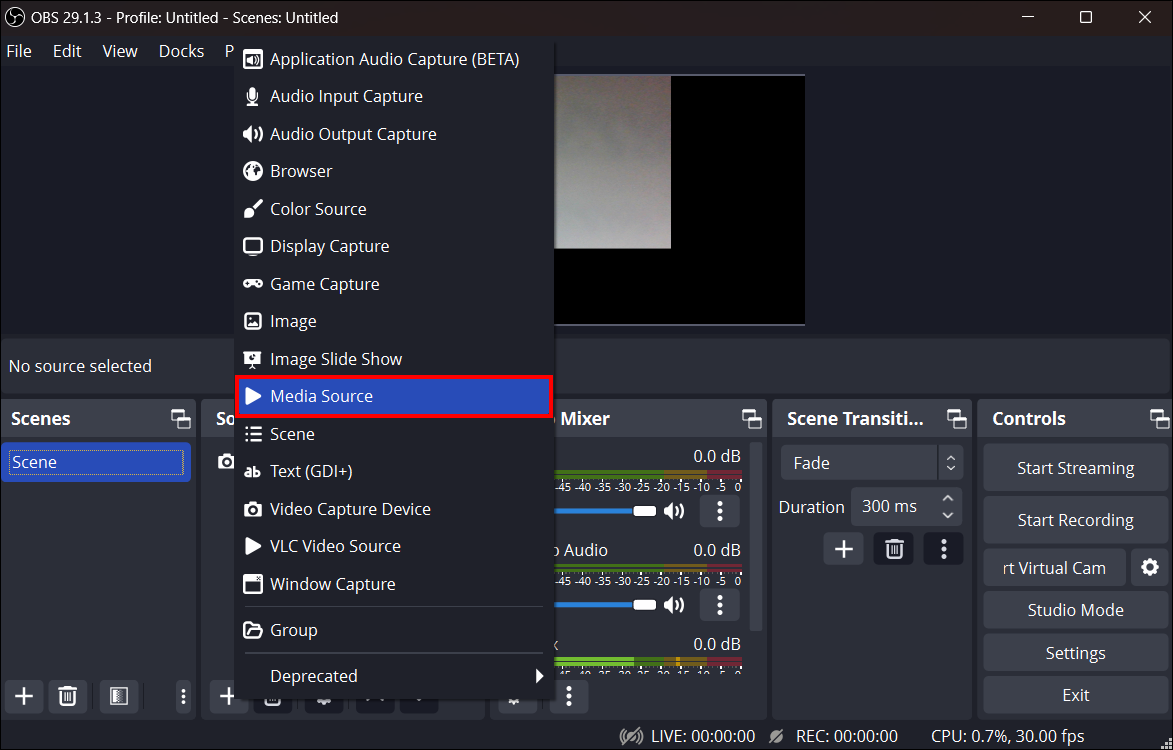Viewport: 1173px width, 750px height.
Task: Click CPU usage status text
Action: (1008, 737)
